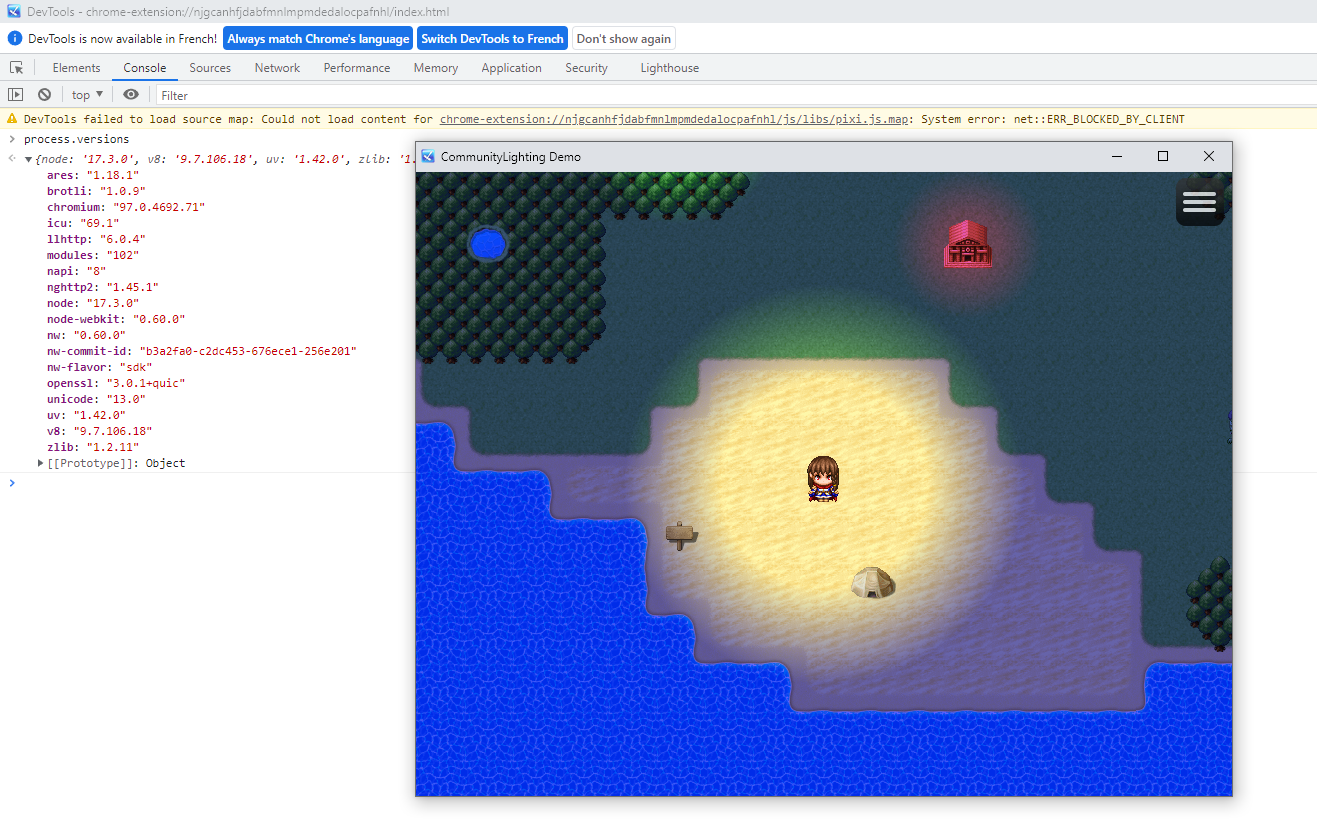The height and width of the screenshot is (824, 1317).
Task: Open the pixi.js.map source map link
Action: pos(675,119)
